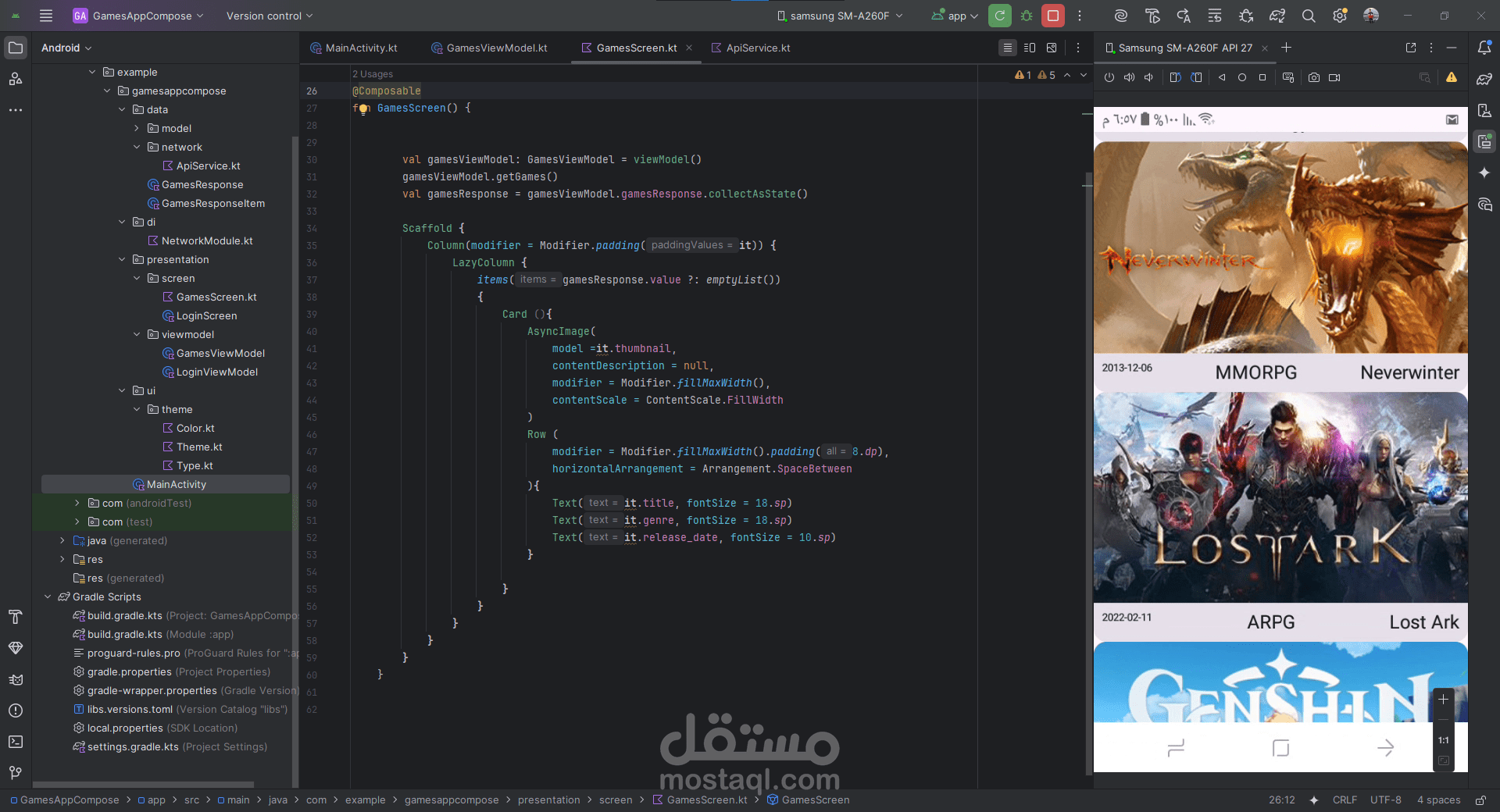The width and height of the screenshot is (1500, 812).
Task: Tap the emulator toolbar Home circle
Action: (1242, 77)
